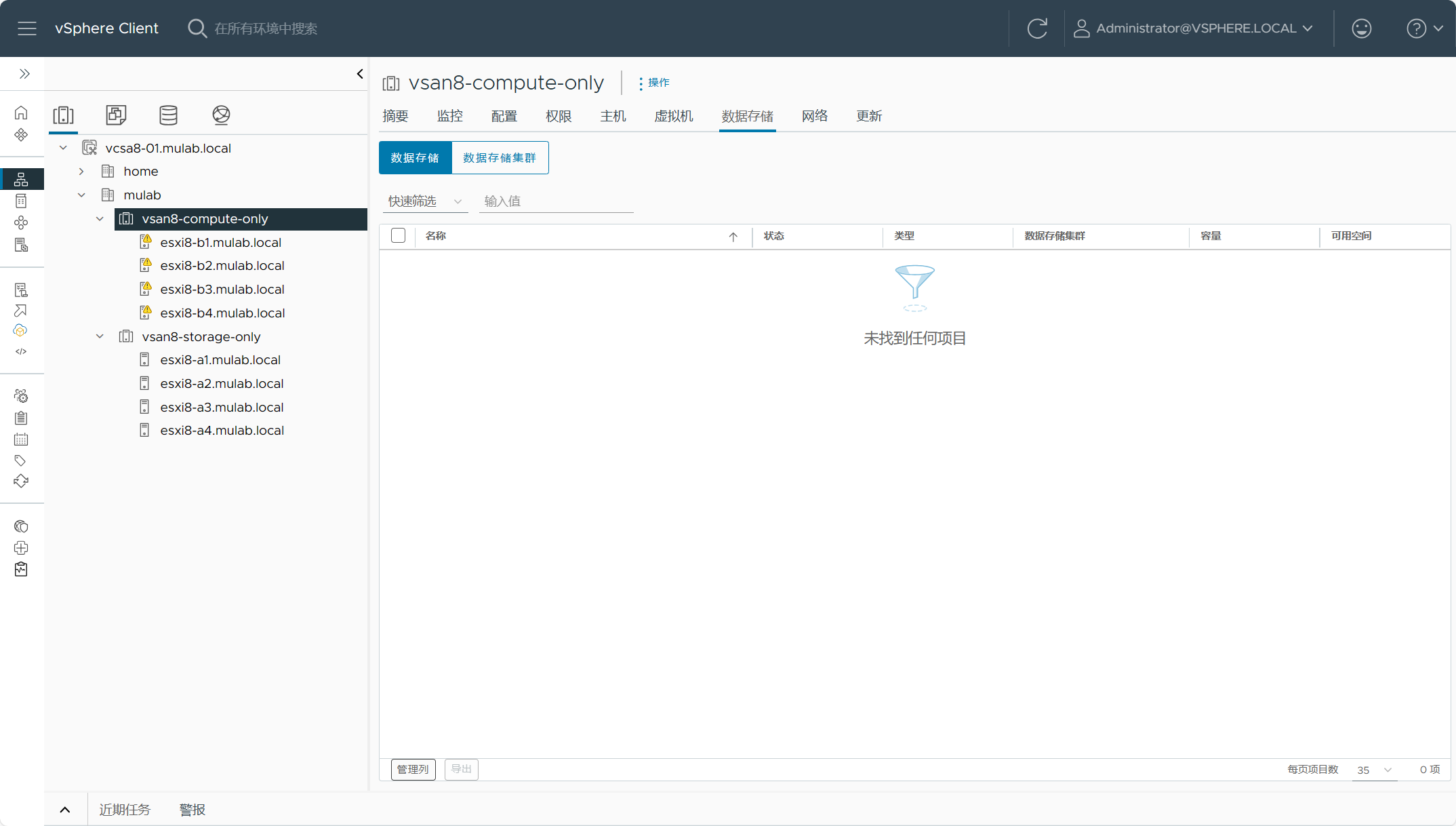Open the smiley feedback icon
The image size is (1456, 826).
pos(1361,28)
